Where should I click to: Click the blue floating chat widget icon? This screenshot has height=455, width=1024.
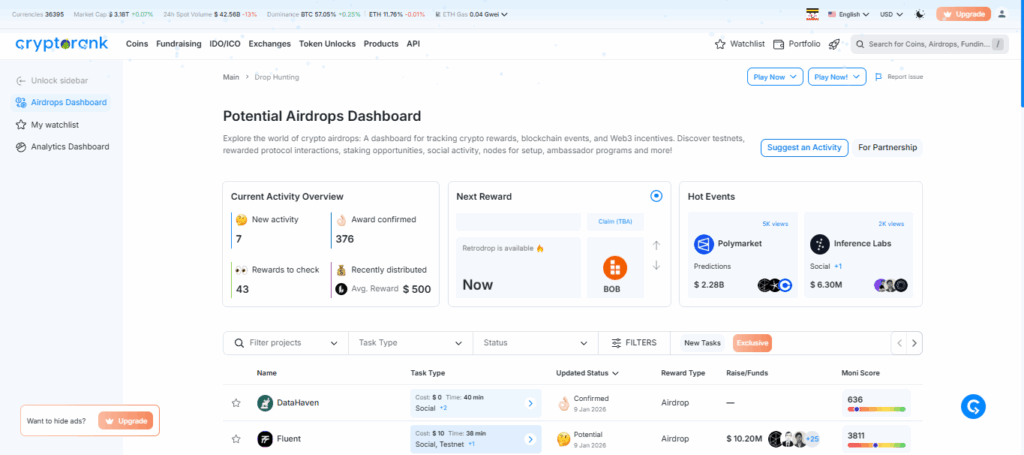pos(973,407)
